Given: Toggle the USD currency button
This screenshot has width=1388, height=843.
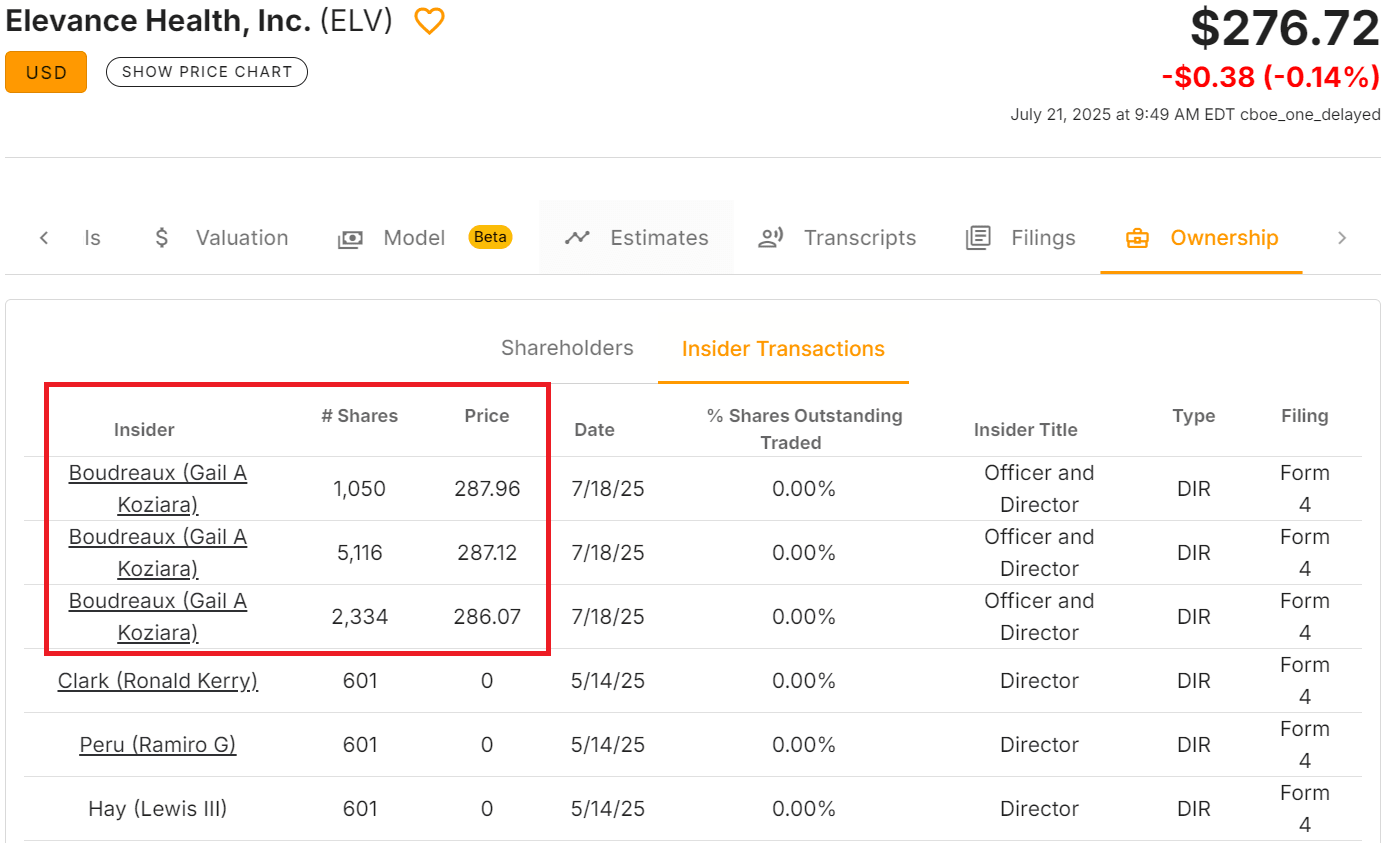Looking at the screenshot, I should [x=46, y=72].
